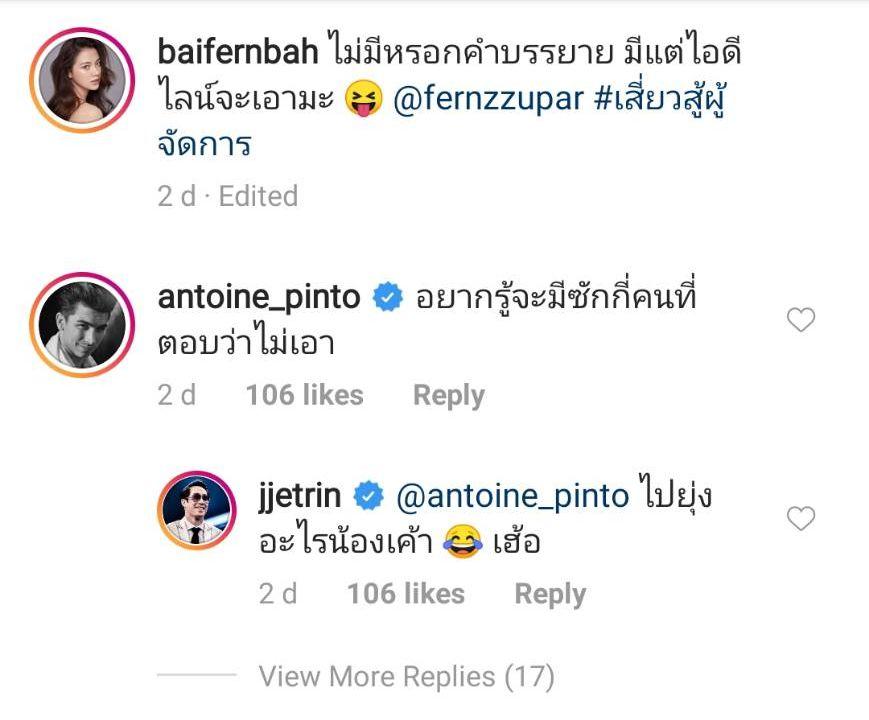
Task: Click the 2 d timestamp on jjetrin's reply
Action: [278, 594]
